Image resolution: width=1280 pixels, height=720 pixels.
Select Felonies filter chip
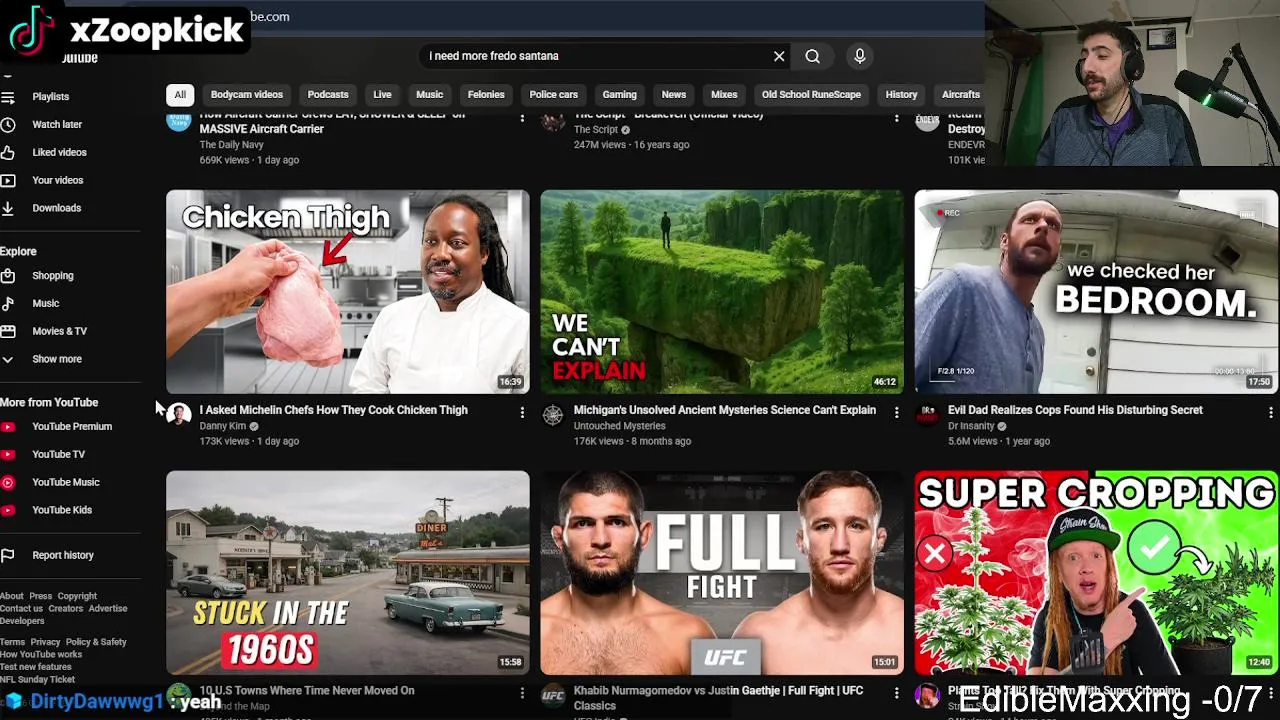click(486, 95)
